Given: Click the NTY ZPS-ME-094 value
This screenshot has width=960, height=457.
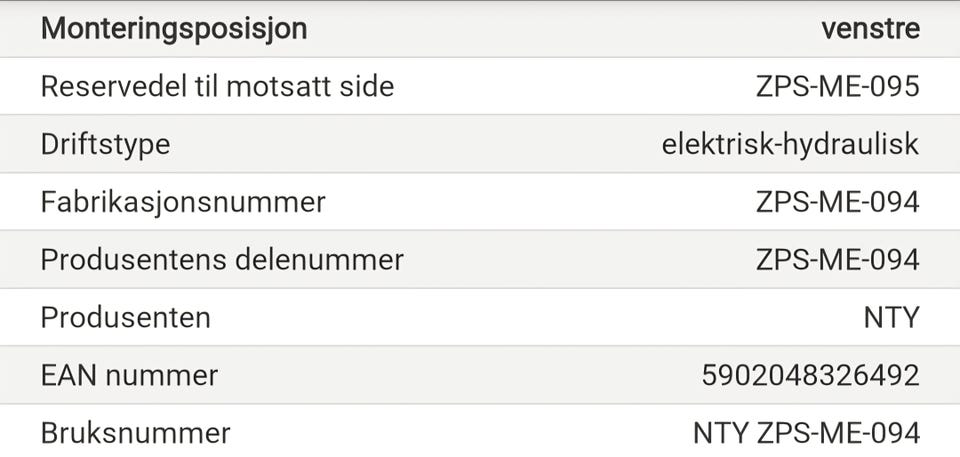Looking at the screenshot, I should coord(806,433).
